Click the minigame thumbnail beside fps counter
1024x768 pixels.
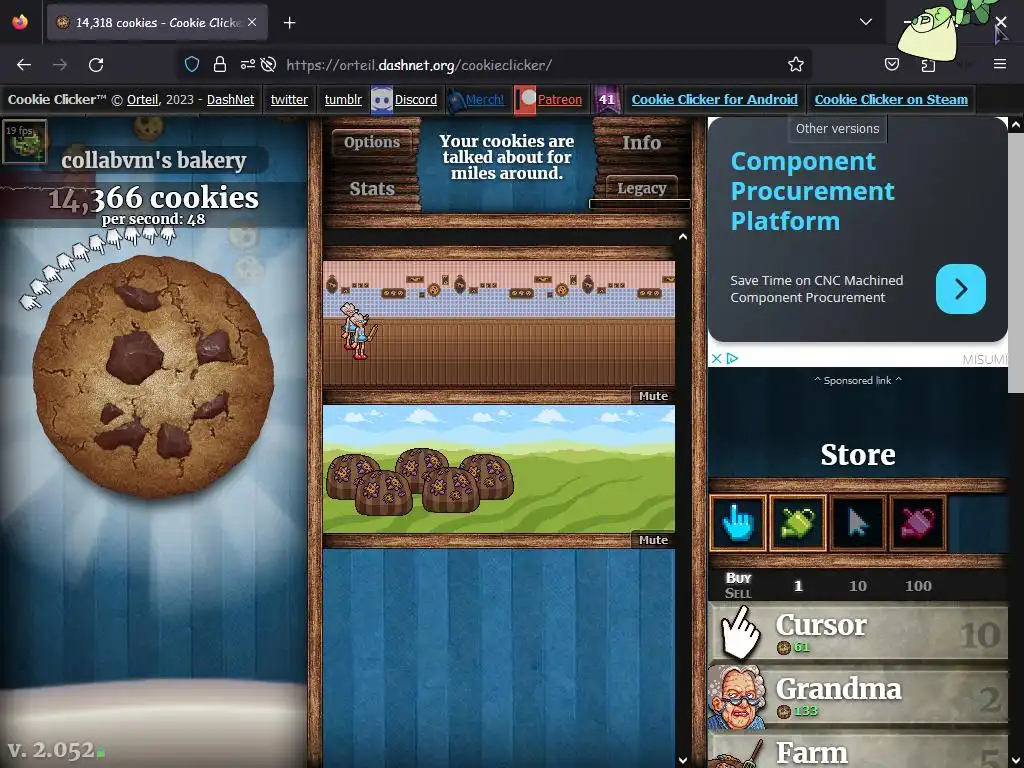tap(25, 141)
